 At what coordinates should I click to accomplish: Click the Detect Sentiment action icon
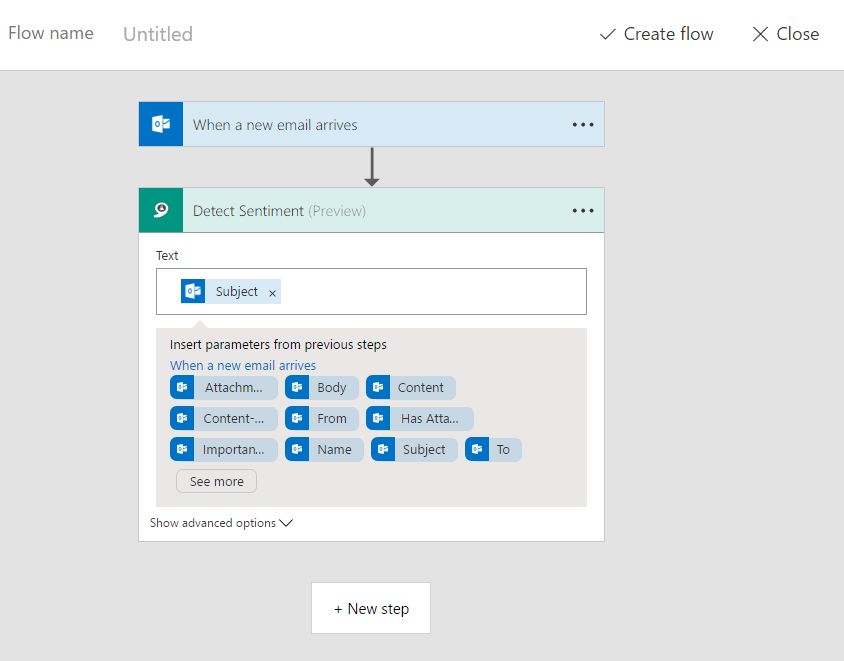point(160,210)
